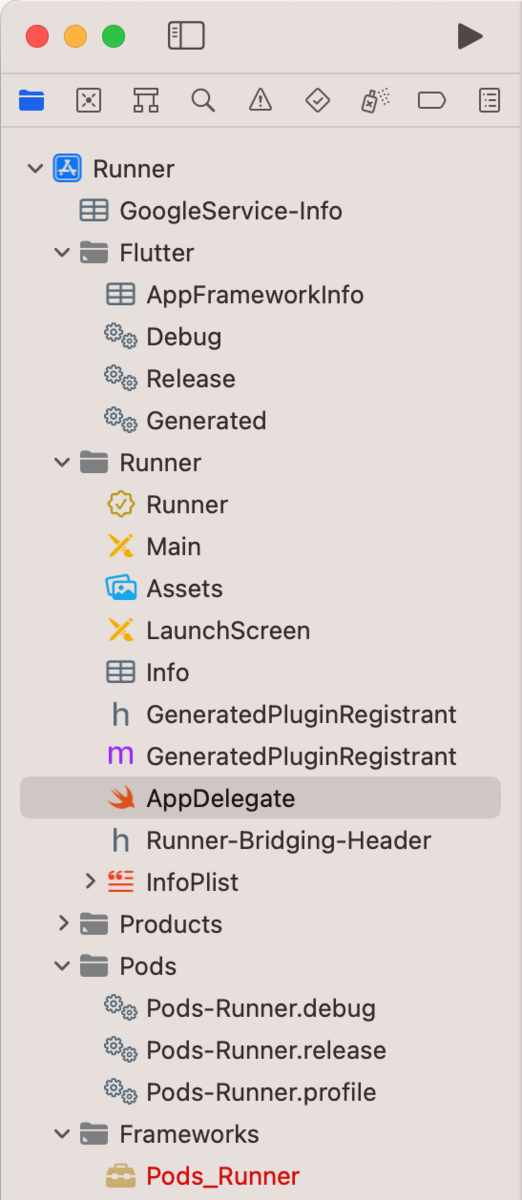The width and height of the screenshot is (522, 1200).
Task: Select the AppDelegate Swift file
Action: coord(260,798)
